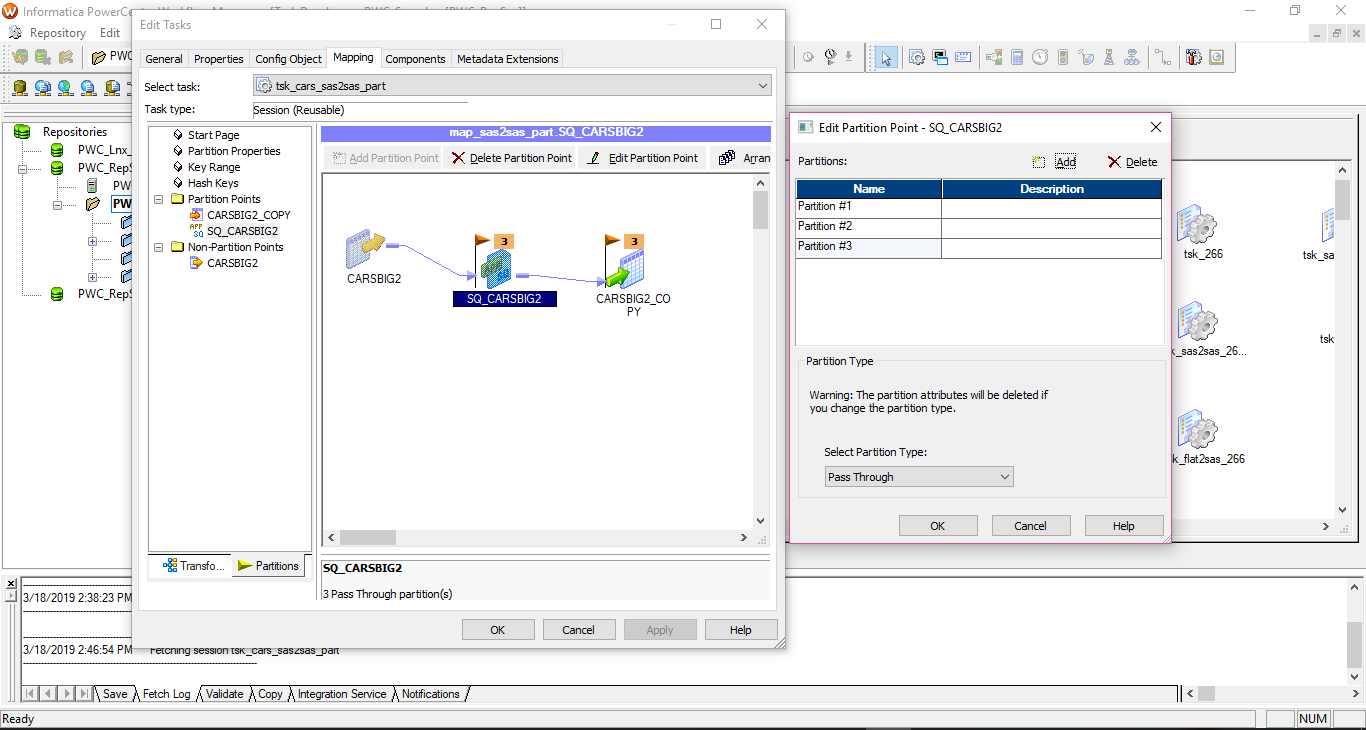This screenshot has width=1366, height=730.
Task: Click Delete Partition Point toolbar button
Action: (511, 158)
